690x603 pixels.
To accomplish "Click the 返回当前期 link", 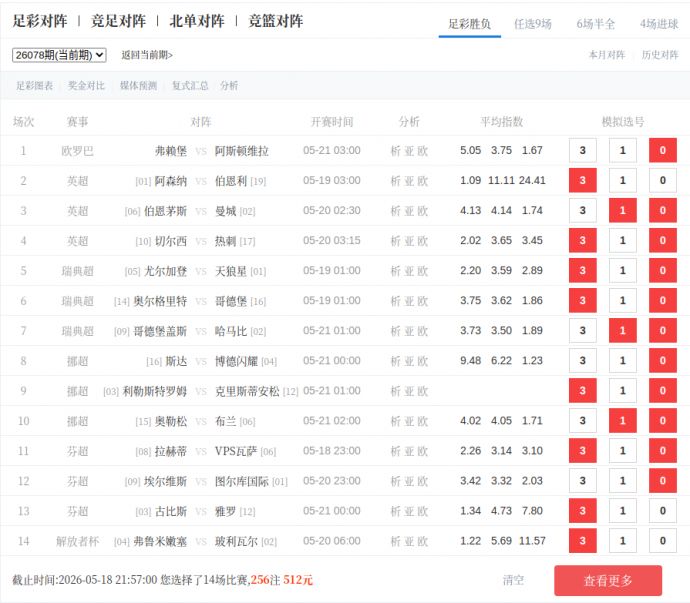I will [x=147, y=55].
